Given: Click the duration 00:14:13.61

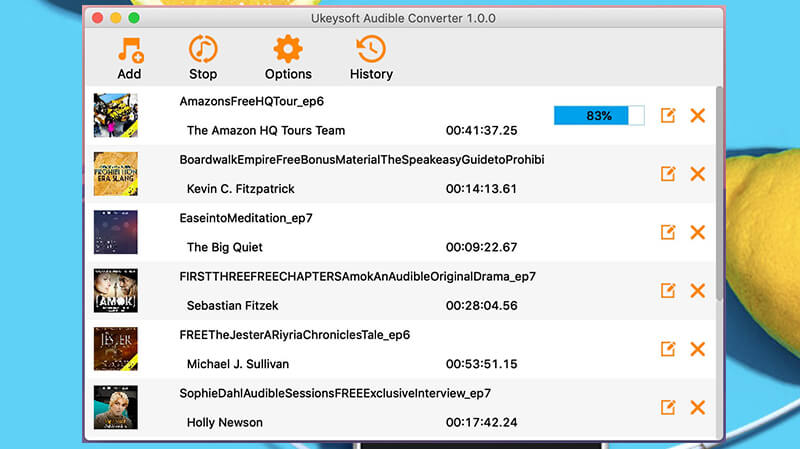Looking at the screenshot, I should coord(481,189).
